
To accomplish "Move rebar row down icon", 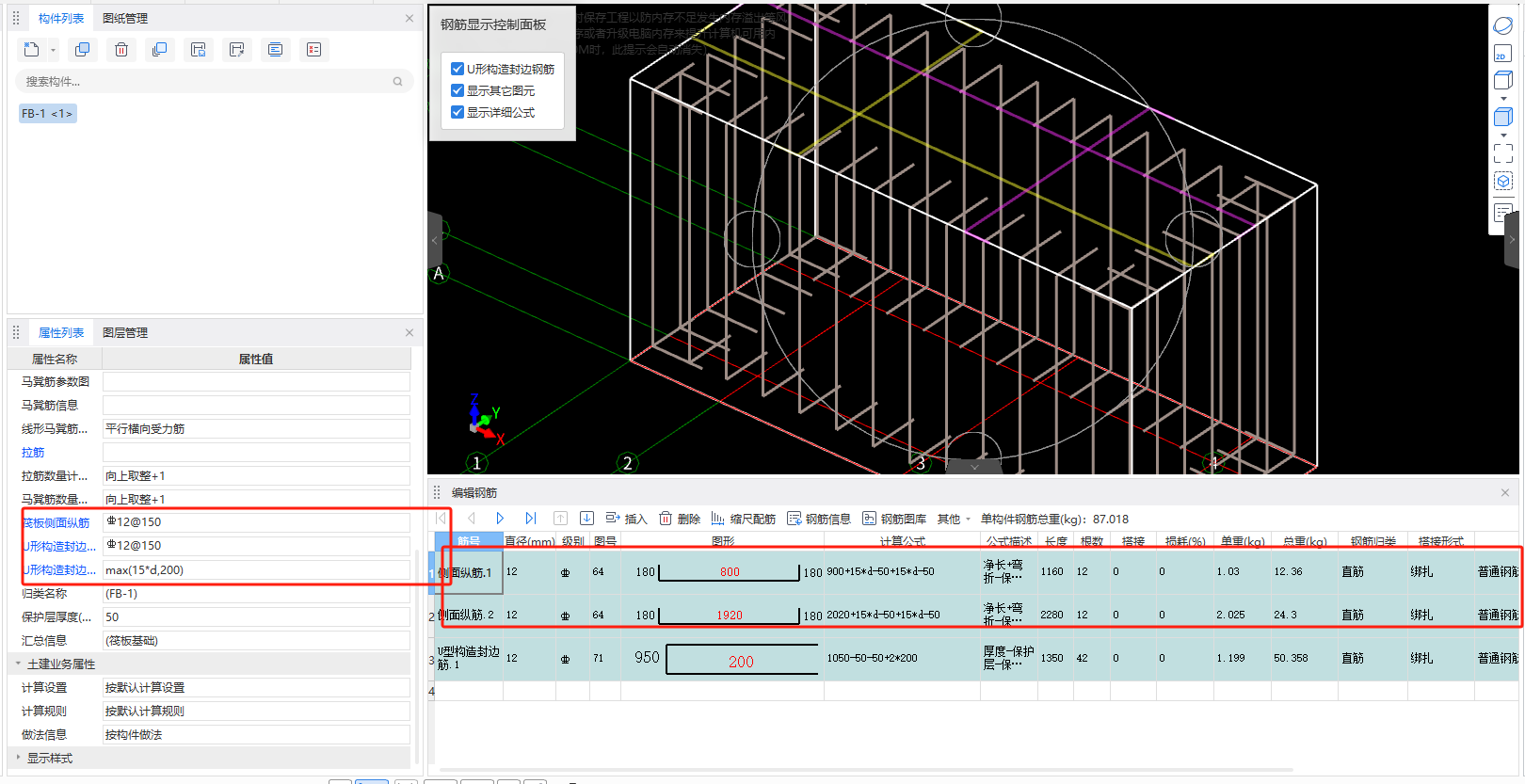I will point(586,519).
